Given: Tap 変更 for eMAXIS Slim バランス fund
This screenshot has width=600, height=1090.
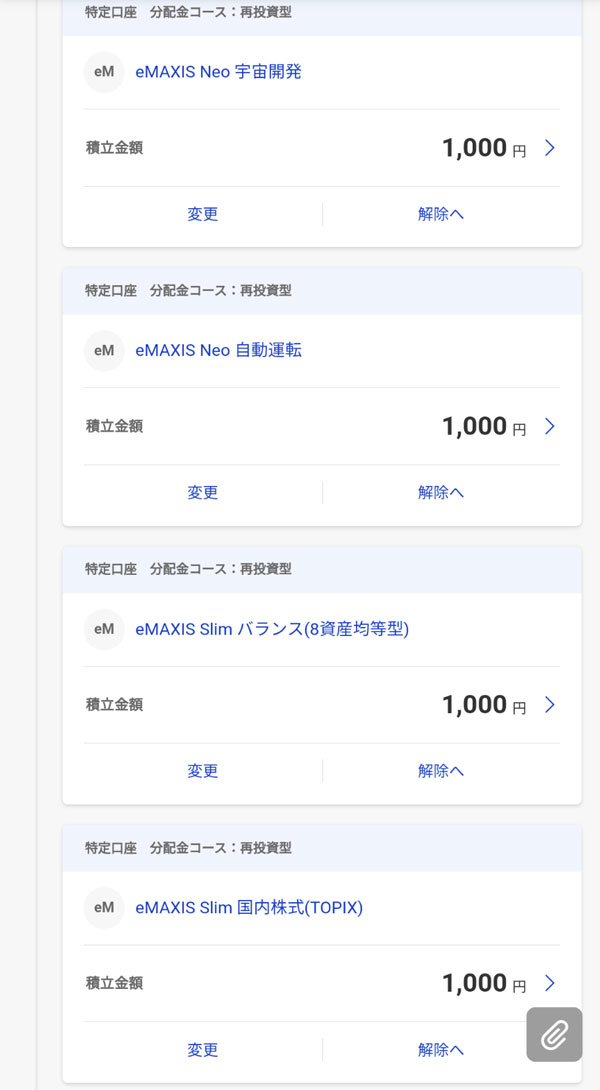Looking at the screenshot, I should (202, 771).
